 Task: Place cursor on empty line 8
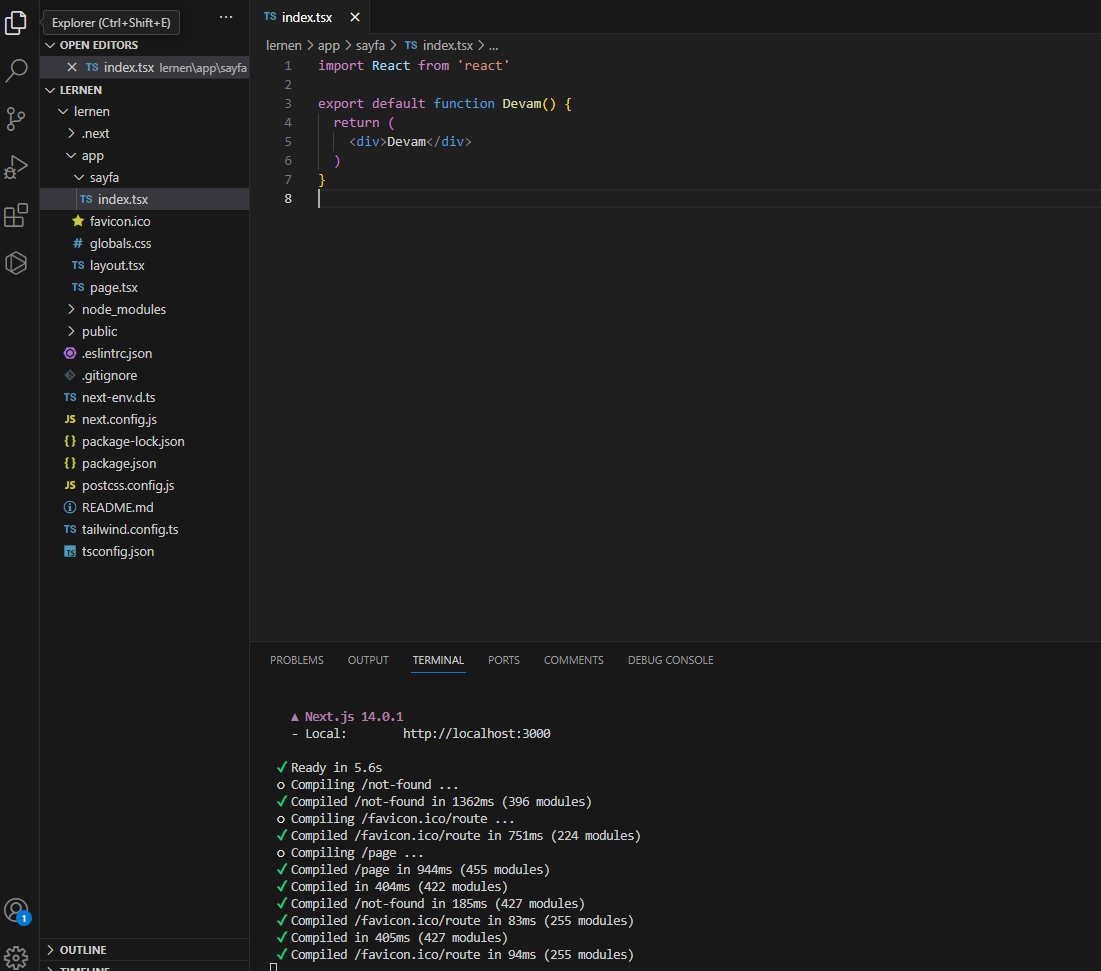click(x=709, y=199)
